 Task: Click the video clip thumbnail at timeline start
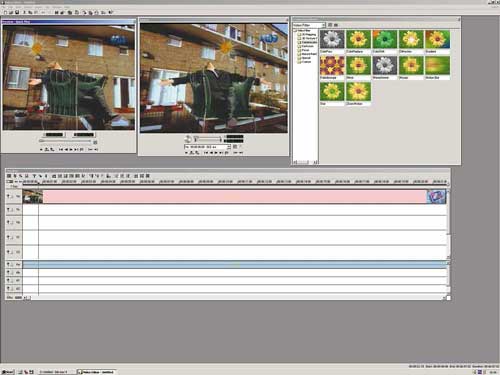click(33, 197)
